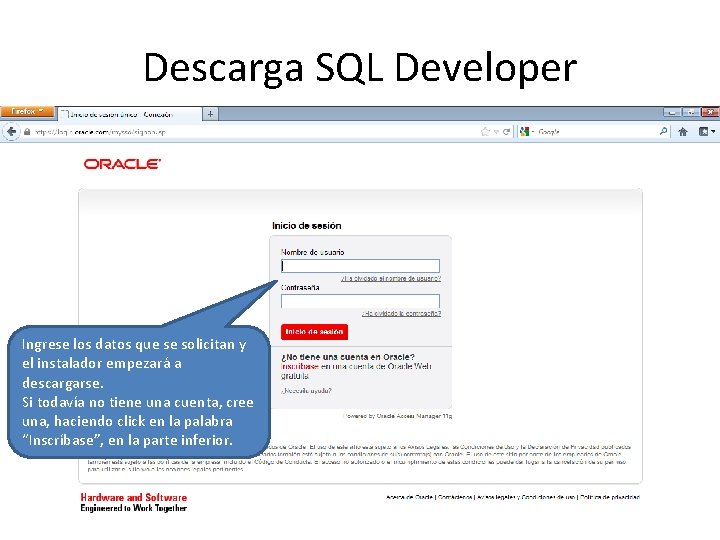This screenshot has width=720, height=540.
Task: Click the padlock site identity icon
Action: [27, 132]
